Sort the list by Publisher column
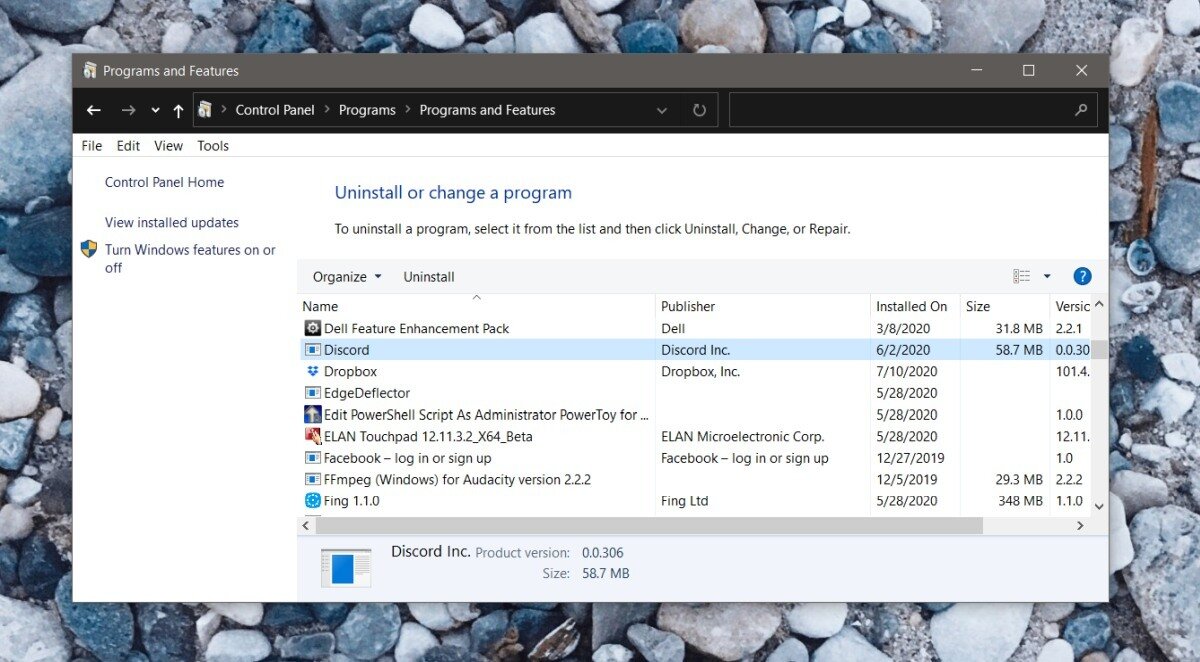The width and height of the screenshot is (1200, 662). [x=688, y=306]
